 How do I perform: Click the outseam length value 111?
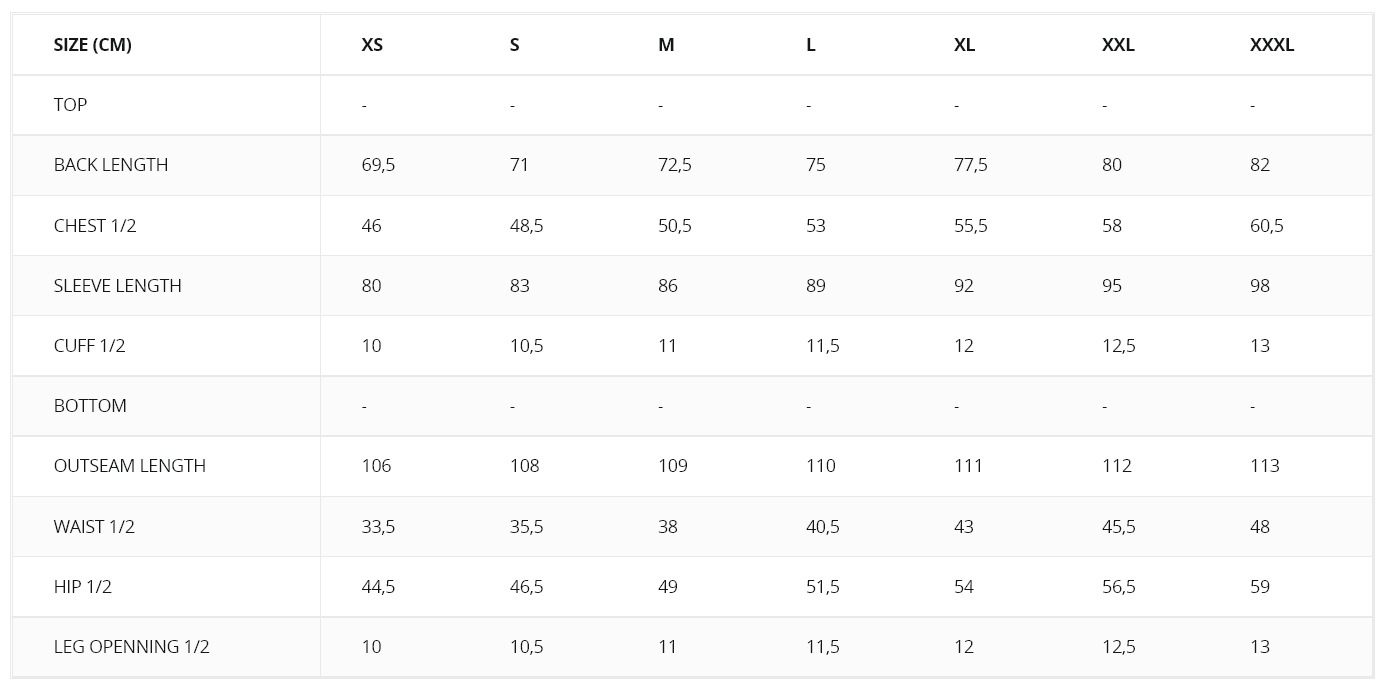[968, 466]
